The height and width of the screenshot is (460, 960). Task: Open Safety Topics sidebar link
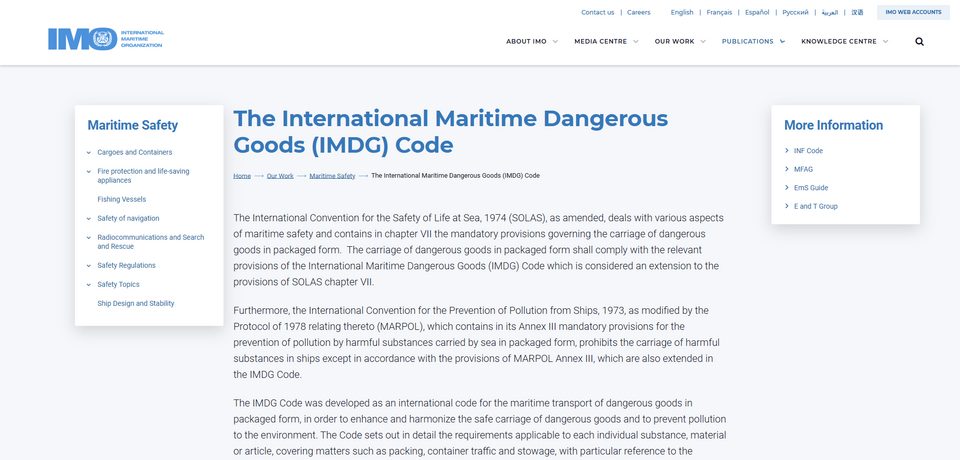click(118, 285)
